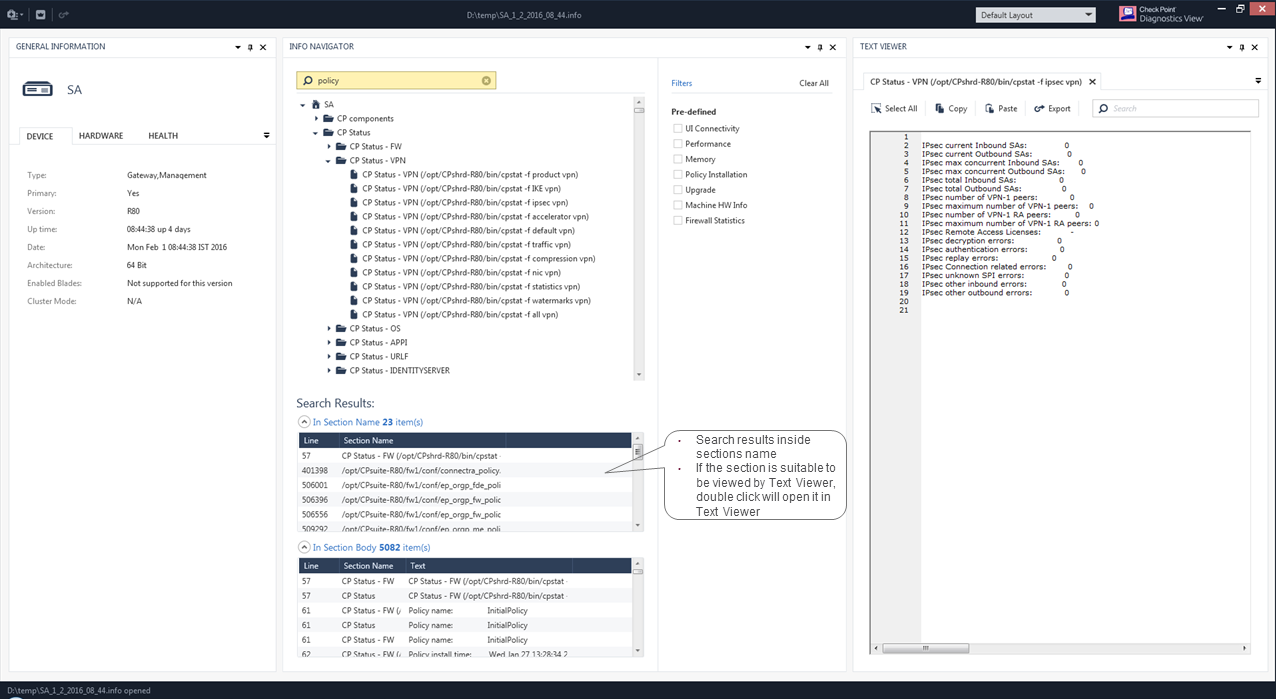Viewport: 1276px width, 699px height.
Task: Enable the UI Connectivity filter
Action: click(x=678, y=128)
